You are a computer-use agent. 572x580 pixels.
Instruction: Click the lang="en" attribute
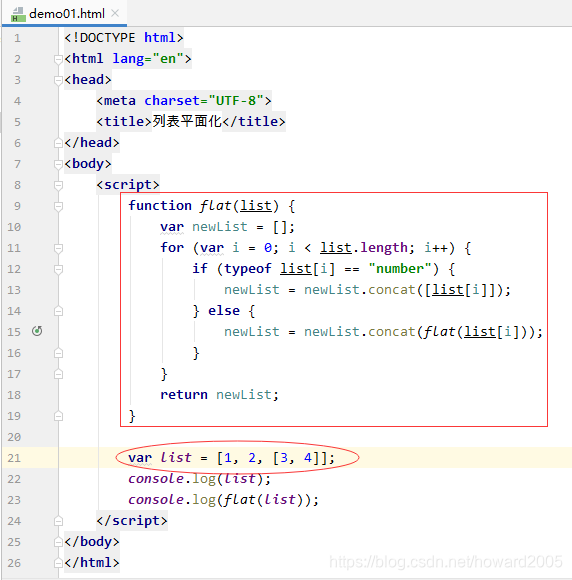pos(148,59)
